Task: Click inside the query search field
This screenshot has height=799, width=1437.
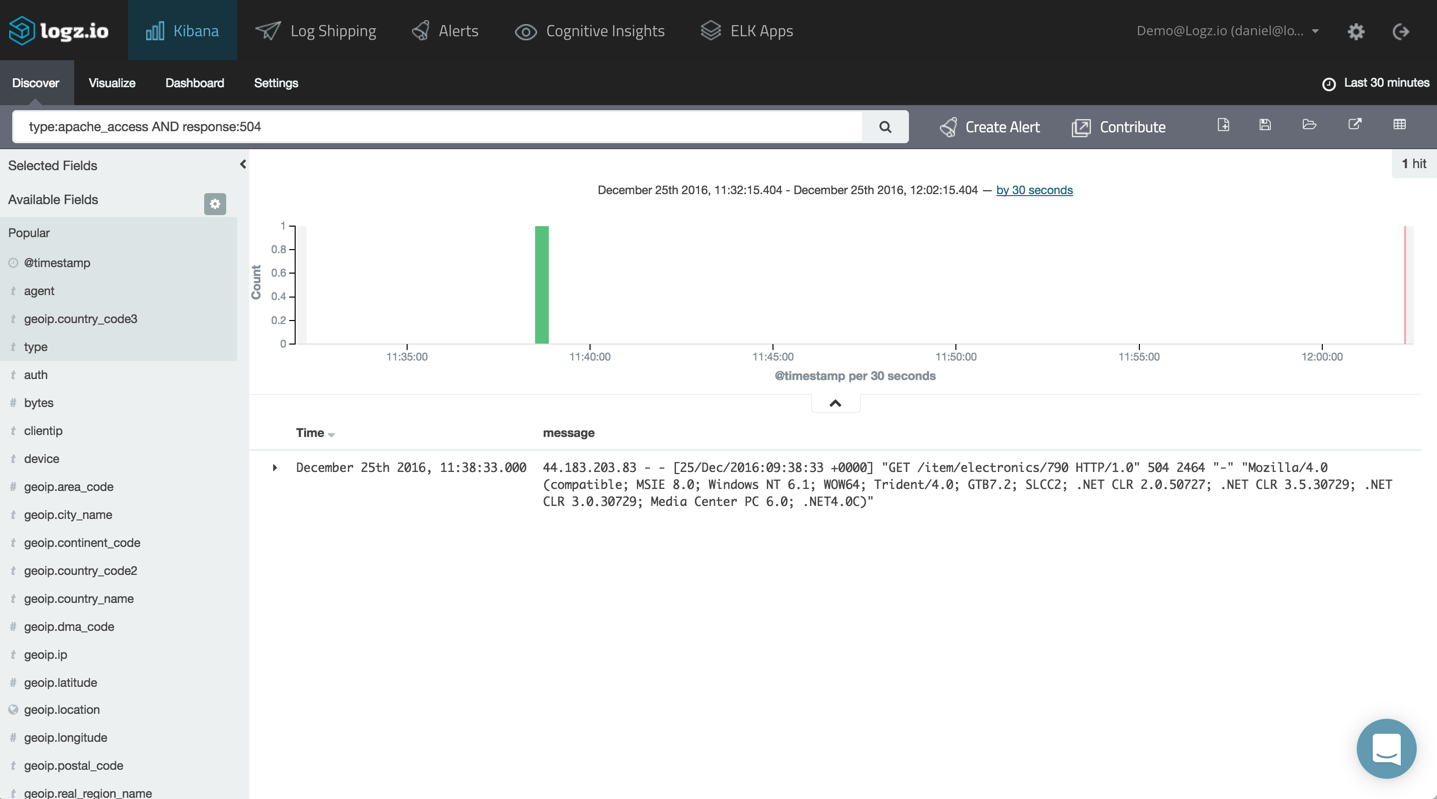Action: (x=437, y=127)
